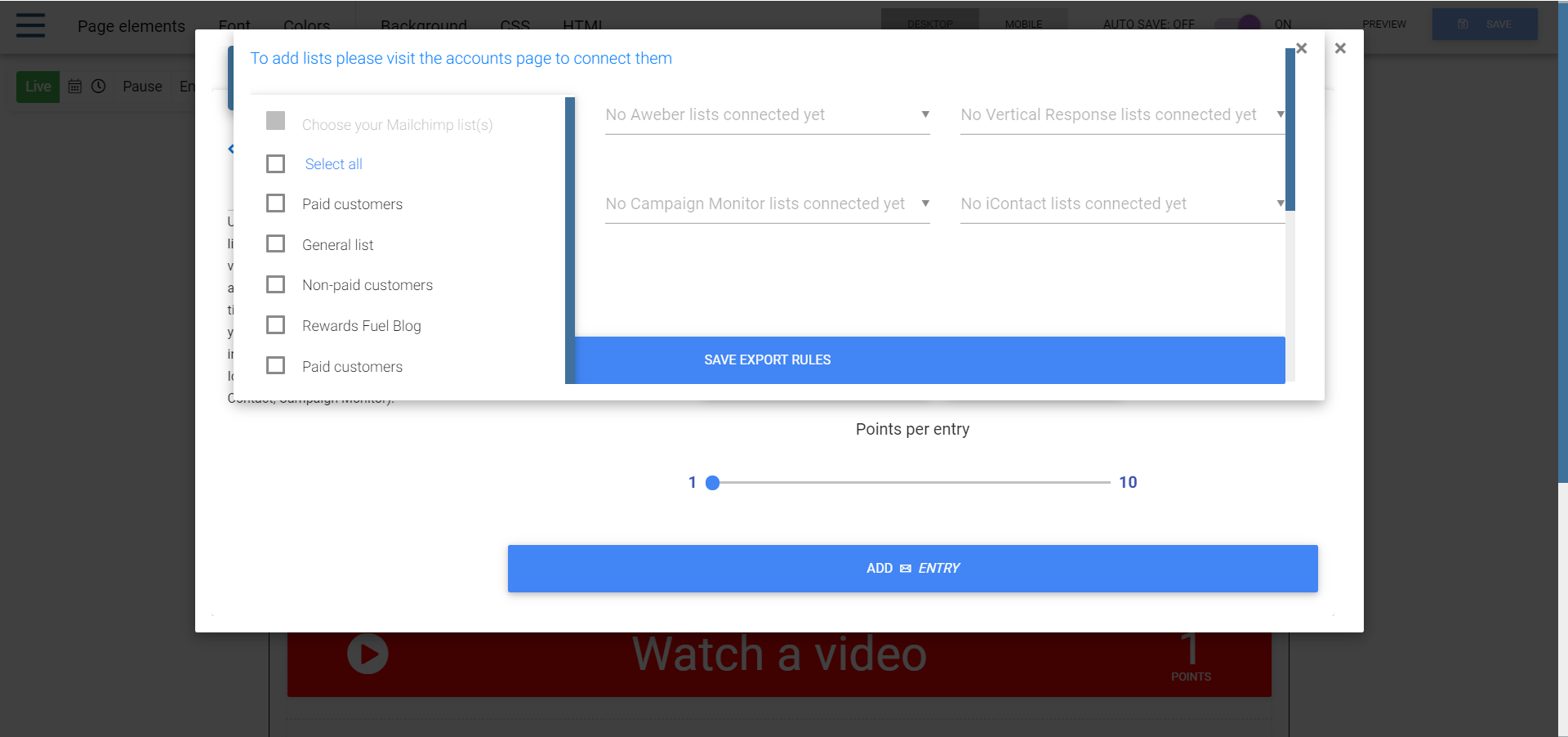Click the slider minimum value 1
Image resolution: width=1568 pixels, height=737 pixels.
click(x=693, y=482)
